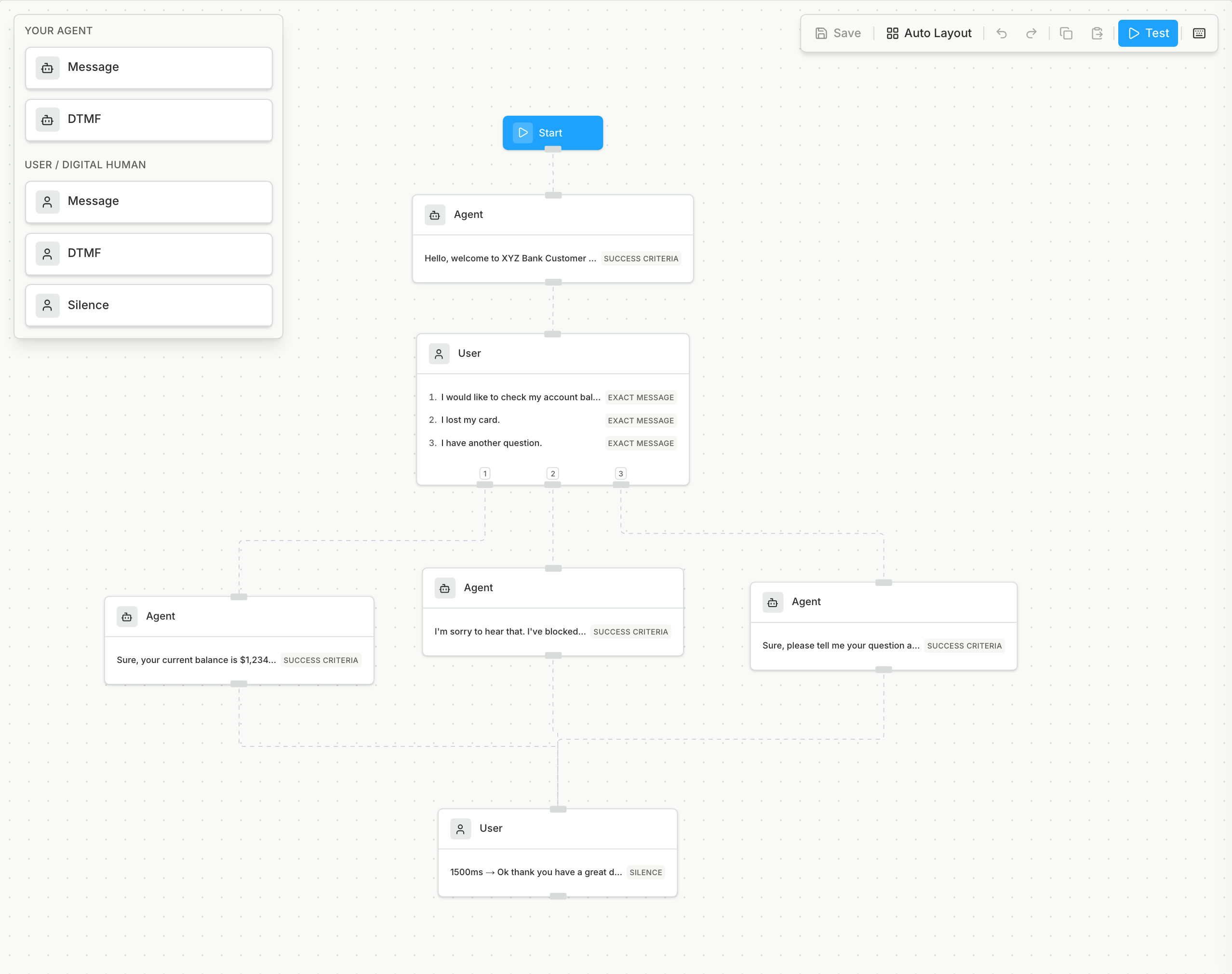Click 'Hello, welcome to XYZ Bank Customer ...' text

[510, 258]
